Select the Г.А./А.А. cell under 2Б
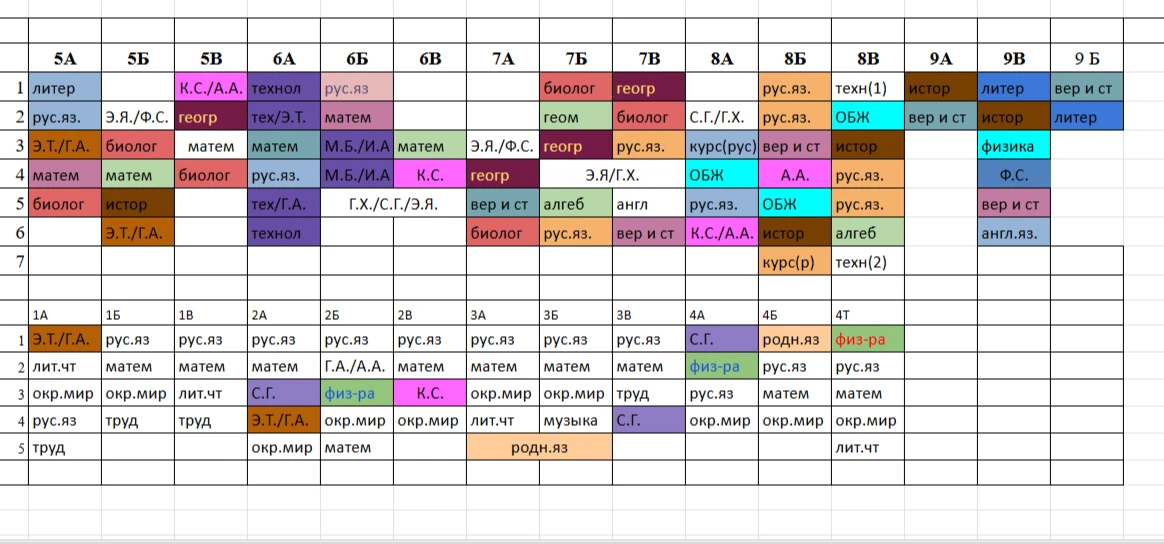The width and height of the screenshot is (1164, 544). [x=356, y=367]
